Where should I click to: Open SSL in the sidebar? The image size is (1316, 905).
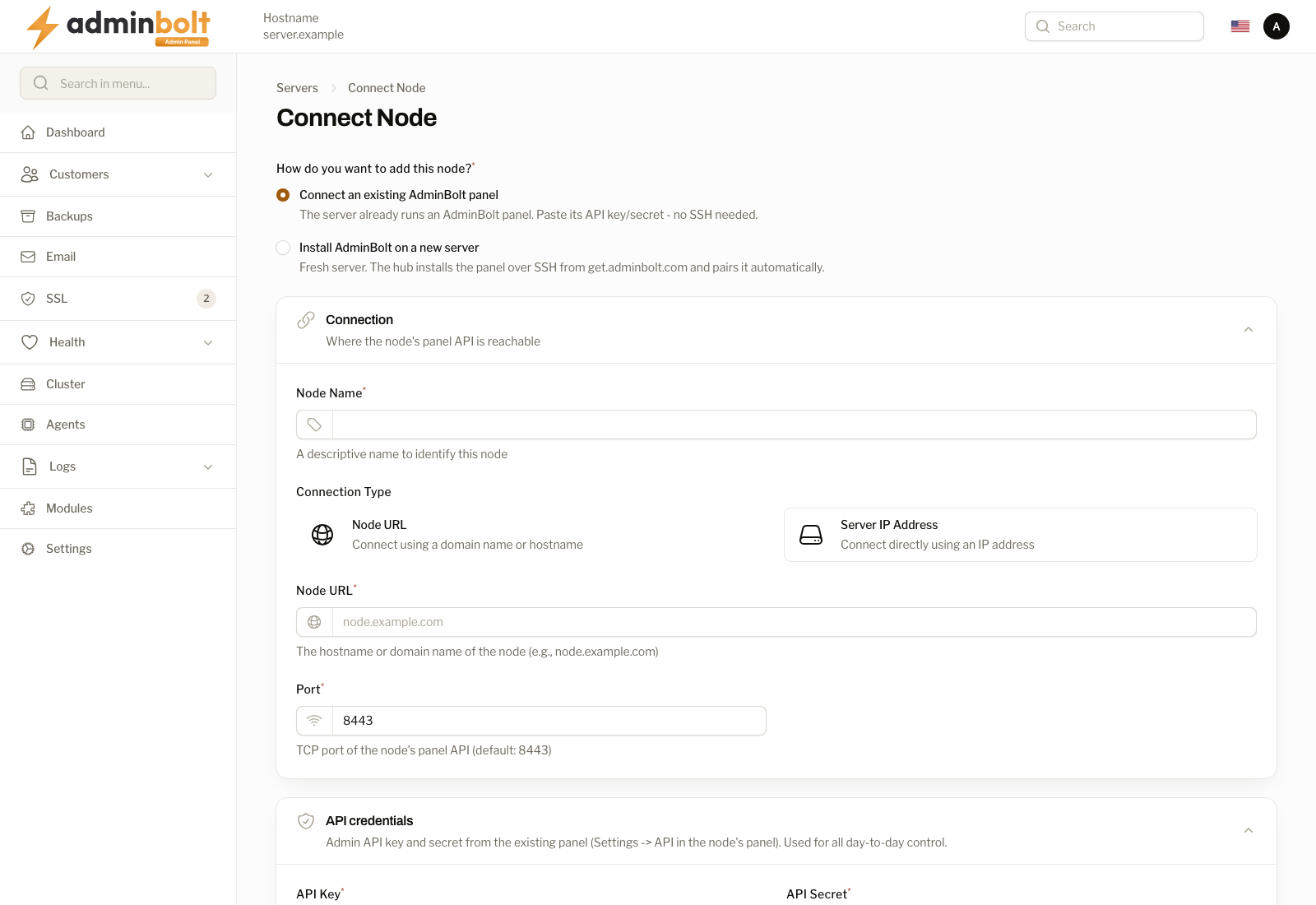tap(118, 299)
